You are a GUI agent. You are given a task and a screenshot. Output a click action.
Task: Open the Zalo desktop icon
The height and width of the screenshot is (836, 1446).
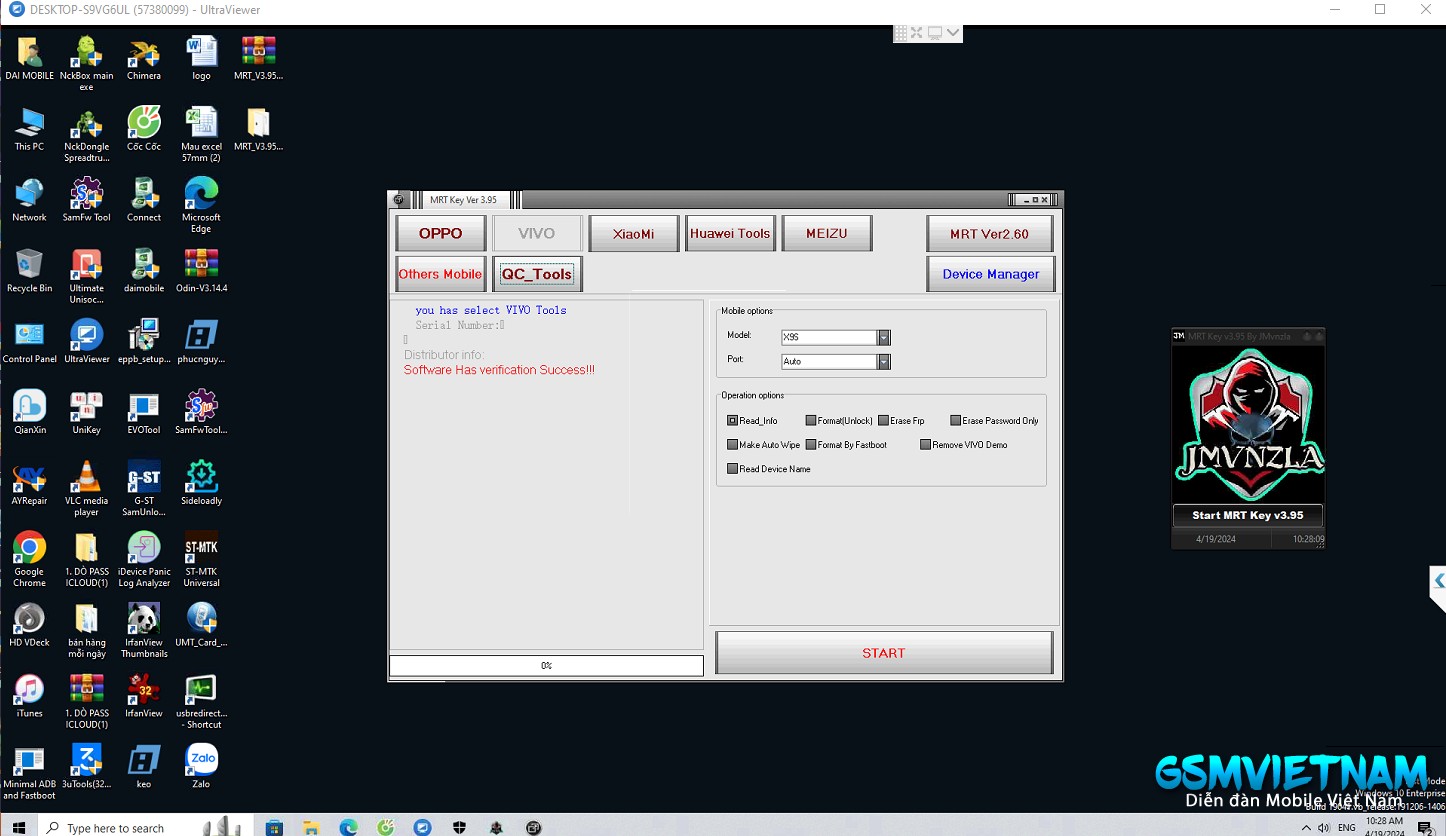(201, 768)
